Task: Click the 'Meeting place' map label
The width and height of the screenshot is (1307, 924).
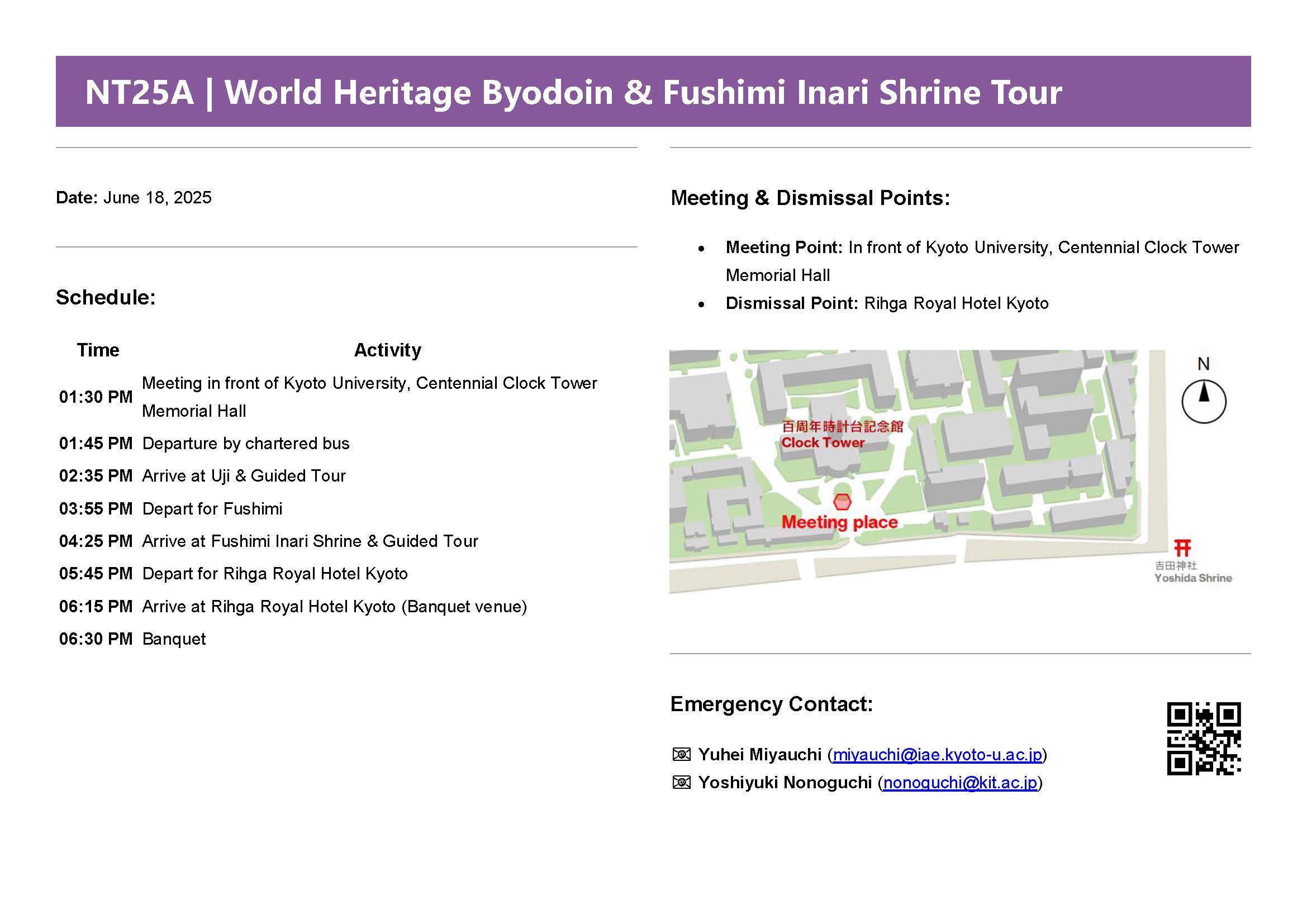Action: point(840,522)
